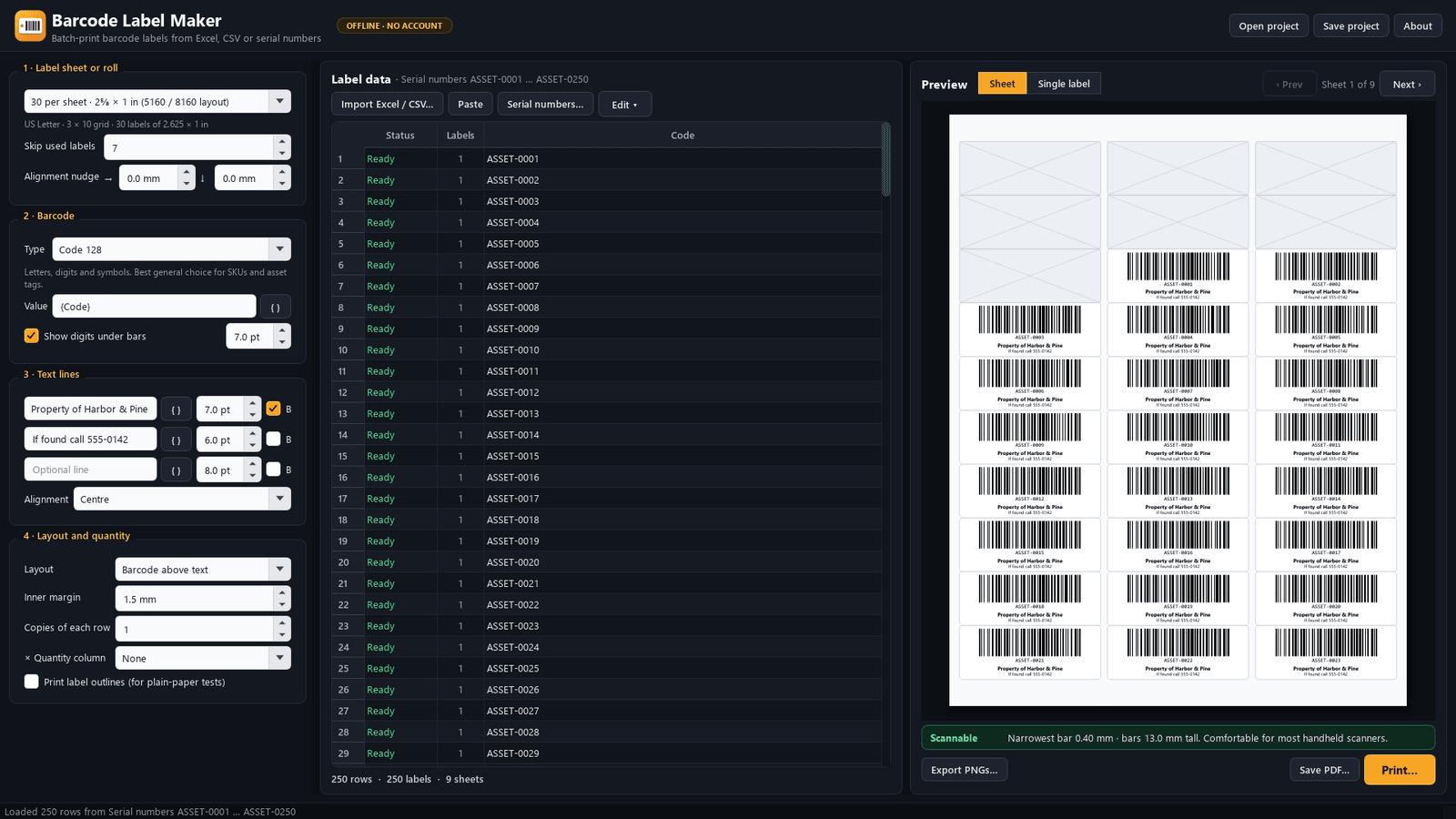Enable bold for If found call line
The image size is (1456, 819).
pyautogui.click(x=273, y=439)
